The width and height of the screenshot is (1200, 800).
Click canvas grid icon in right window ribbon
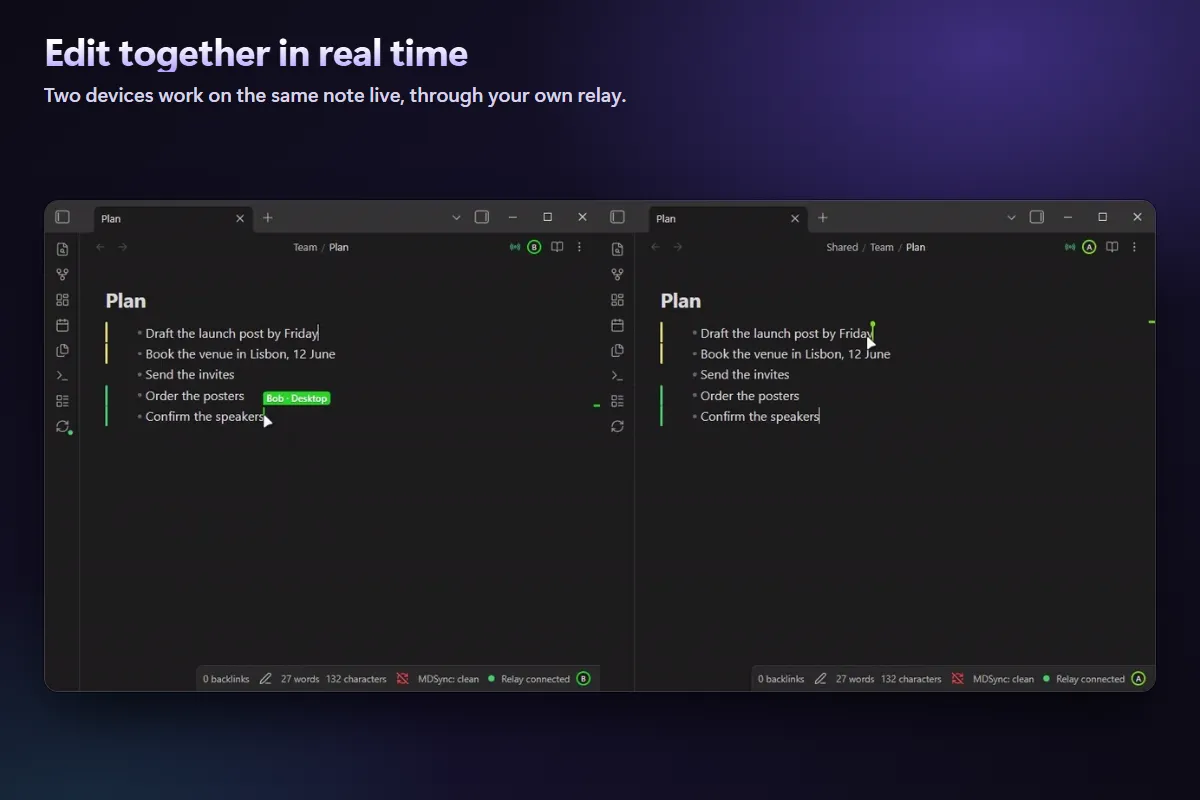pyautogui.click(x=617, y=300)
